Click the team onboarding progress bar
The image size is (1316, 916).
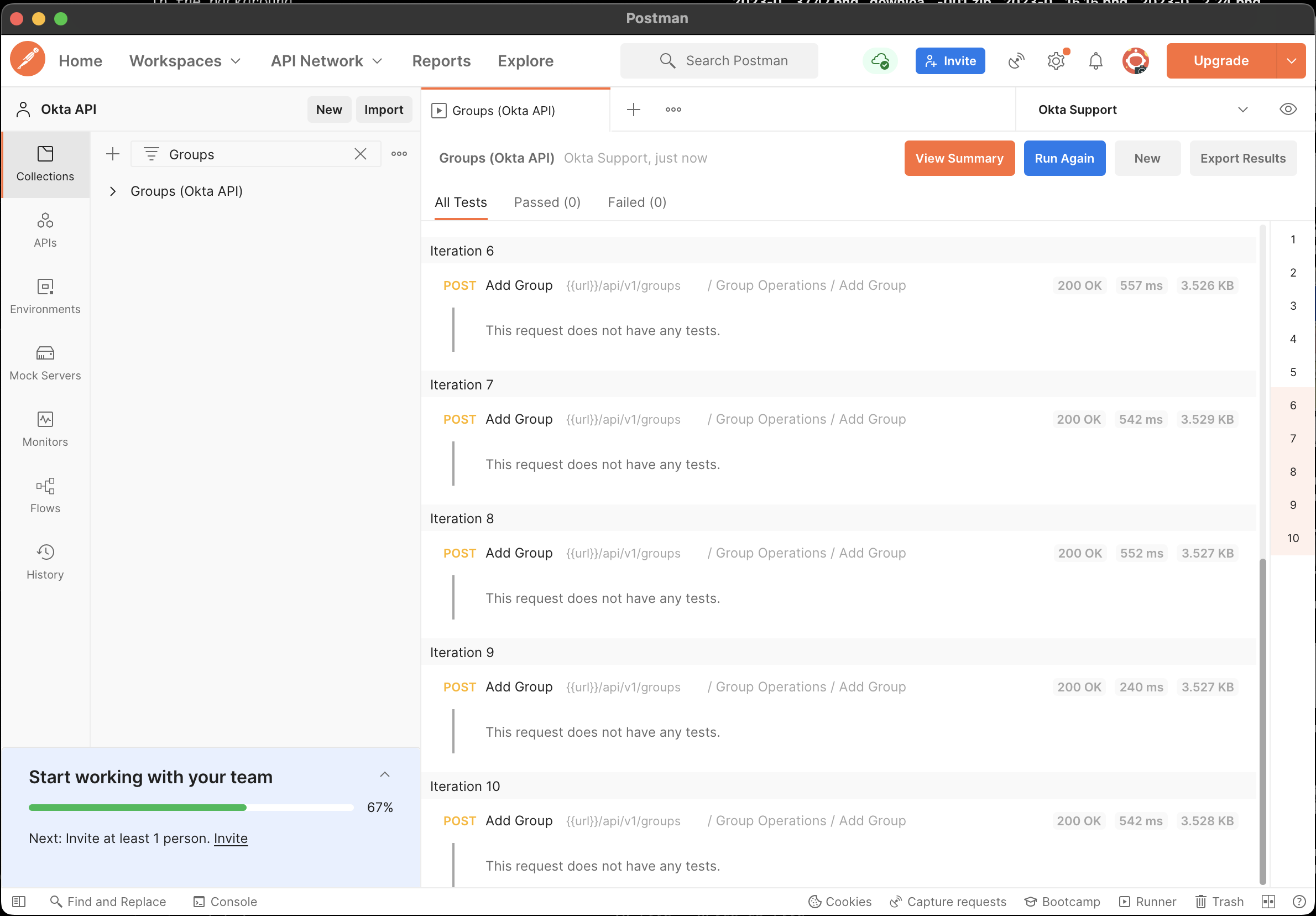pos(191,808)
